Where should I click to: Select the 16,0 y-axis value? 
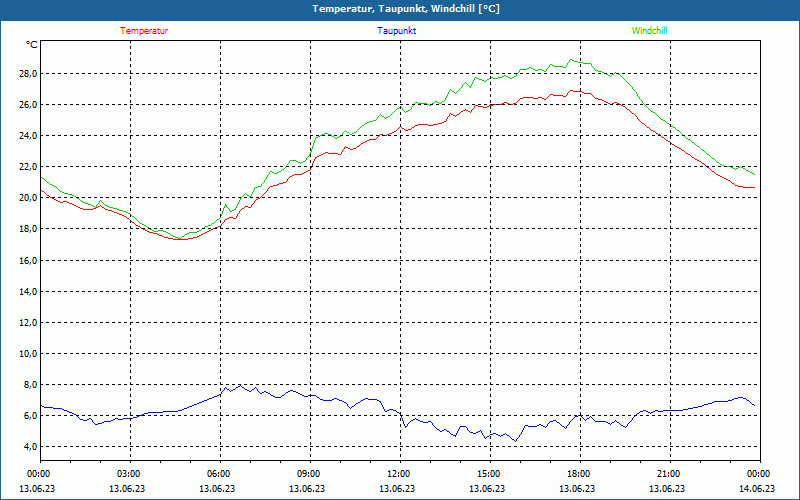pyautogui.click(x=28, y=260)
